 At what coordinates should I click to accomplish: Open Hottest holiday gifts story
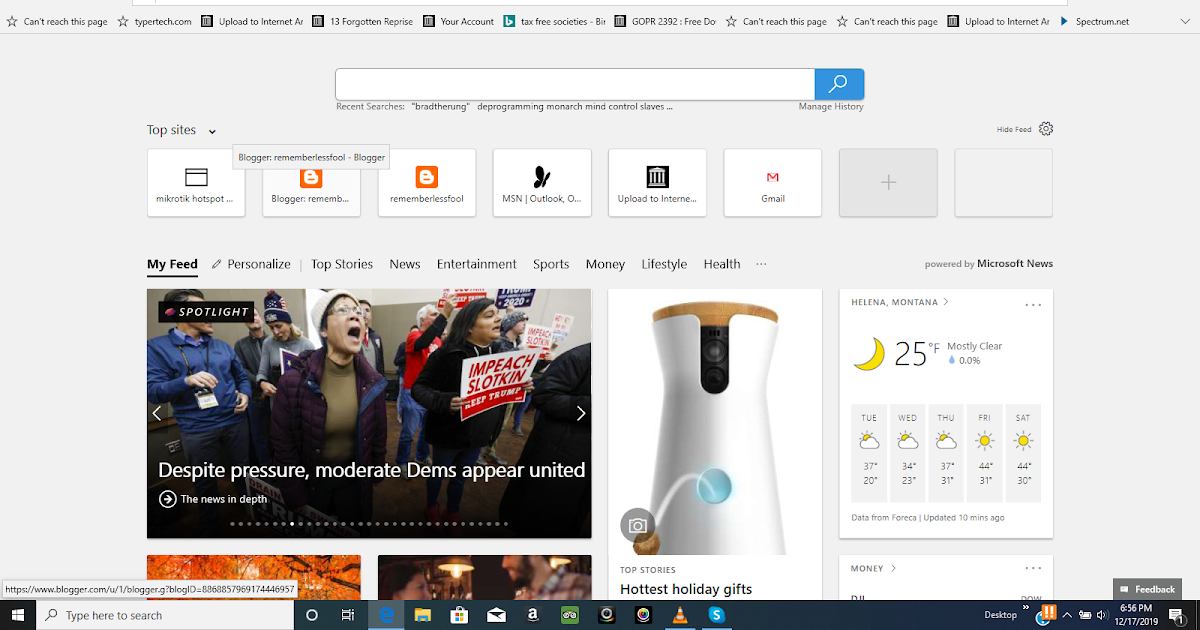[x=686, y=589]
